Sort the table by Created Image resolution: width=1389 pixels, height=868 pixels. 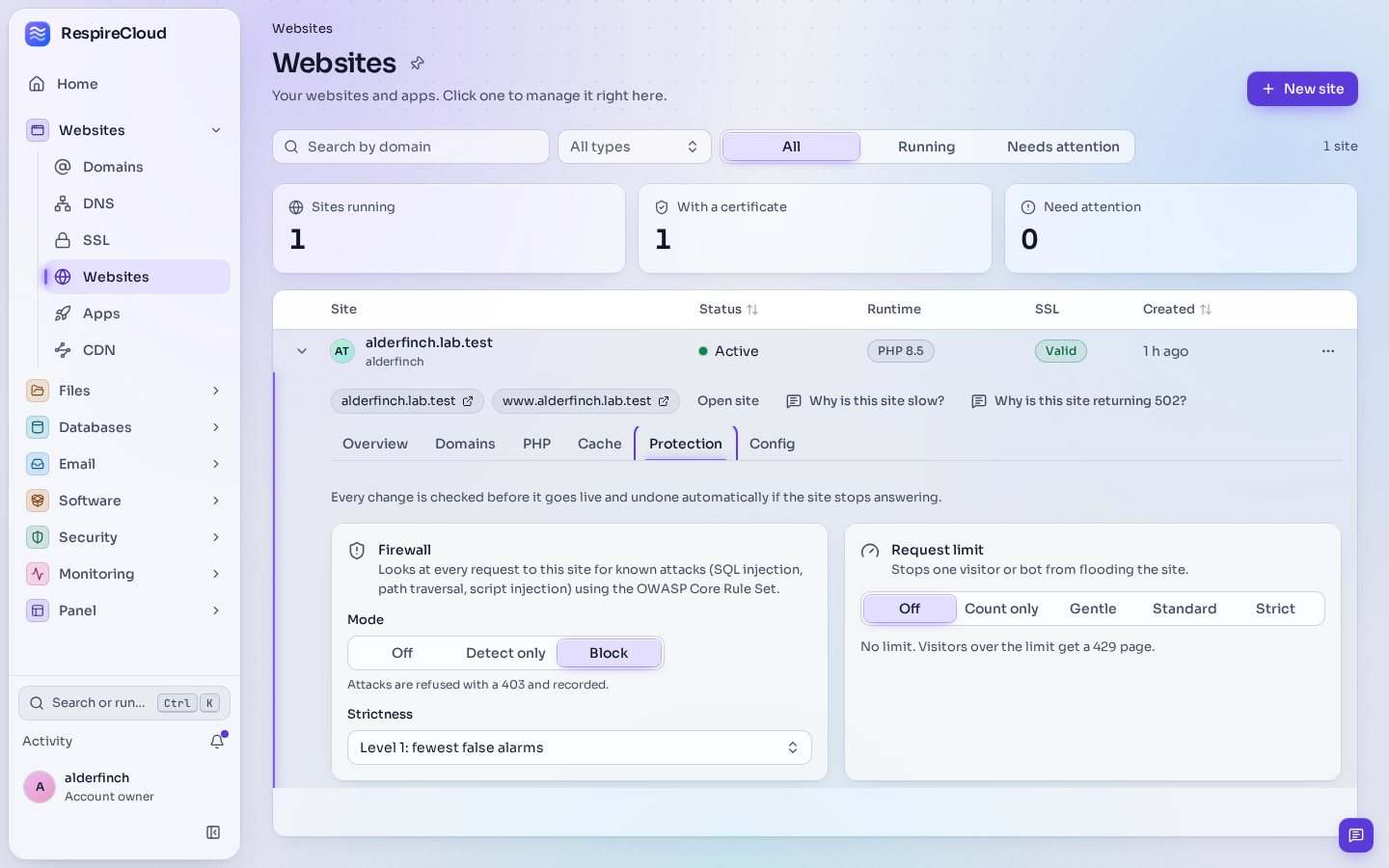(x=1177, y=310)
